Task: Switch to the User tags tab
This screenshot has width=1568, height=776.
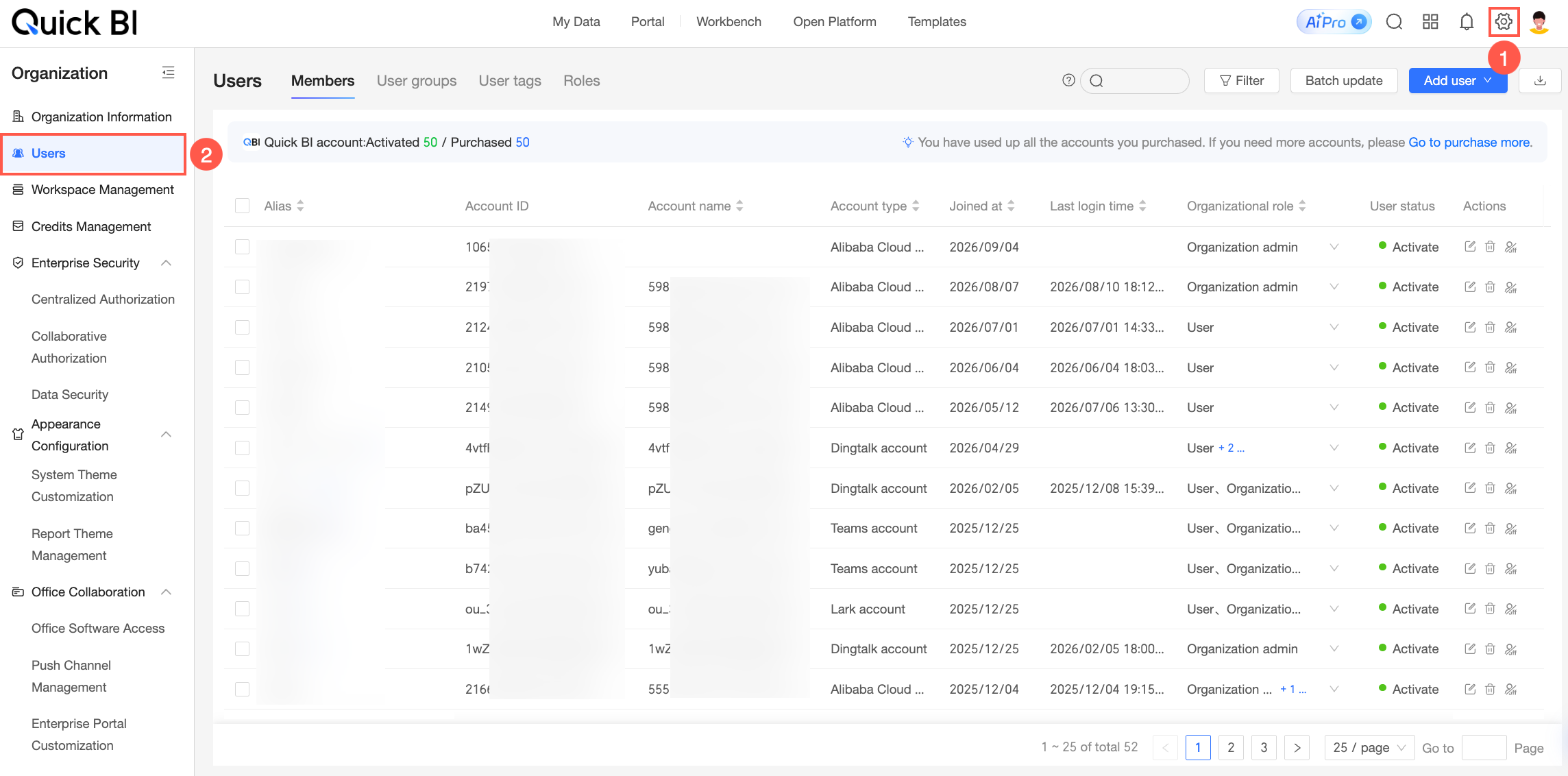Action: (x=510, y=81)
